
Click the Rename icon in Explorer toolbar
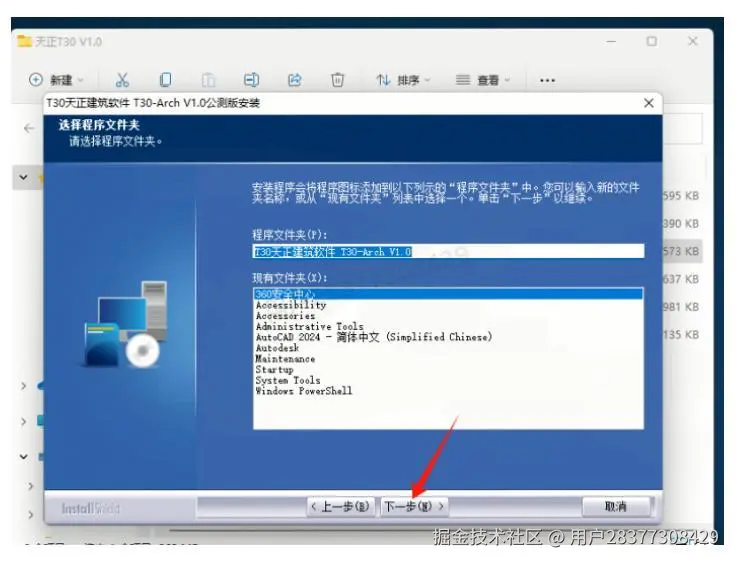coord(251,80)
